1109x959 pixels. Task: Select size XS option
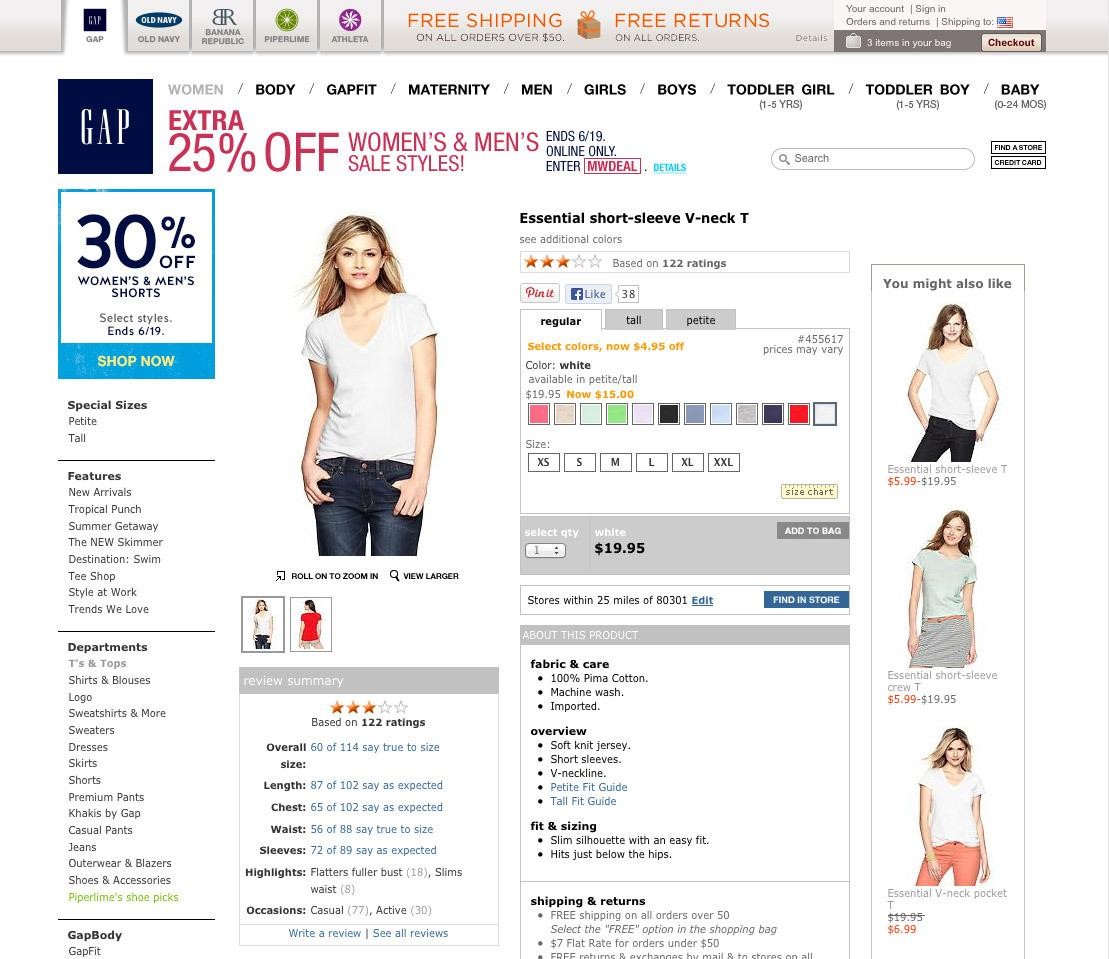point(543,463)
